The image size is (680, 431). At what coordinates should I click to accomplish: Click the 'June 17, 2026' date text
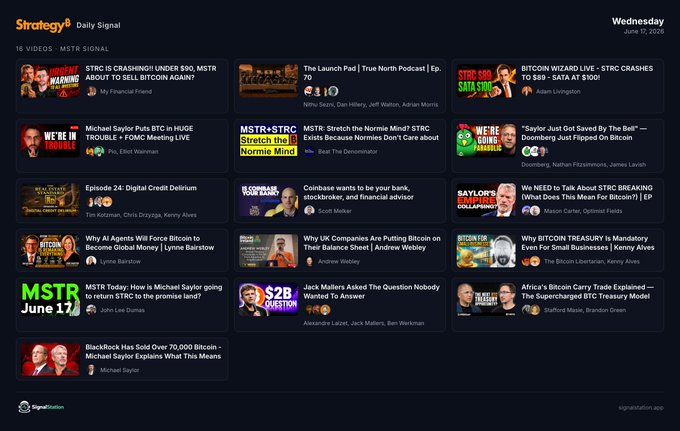click(644, 32)
